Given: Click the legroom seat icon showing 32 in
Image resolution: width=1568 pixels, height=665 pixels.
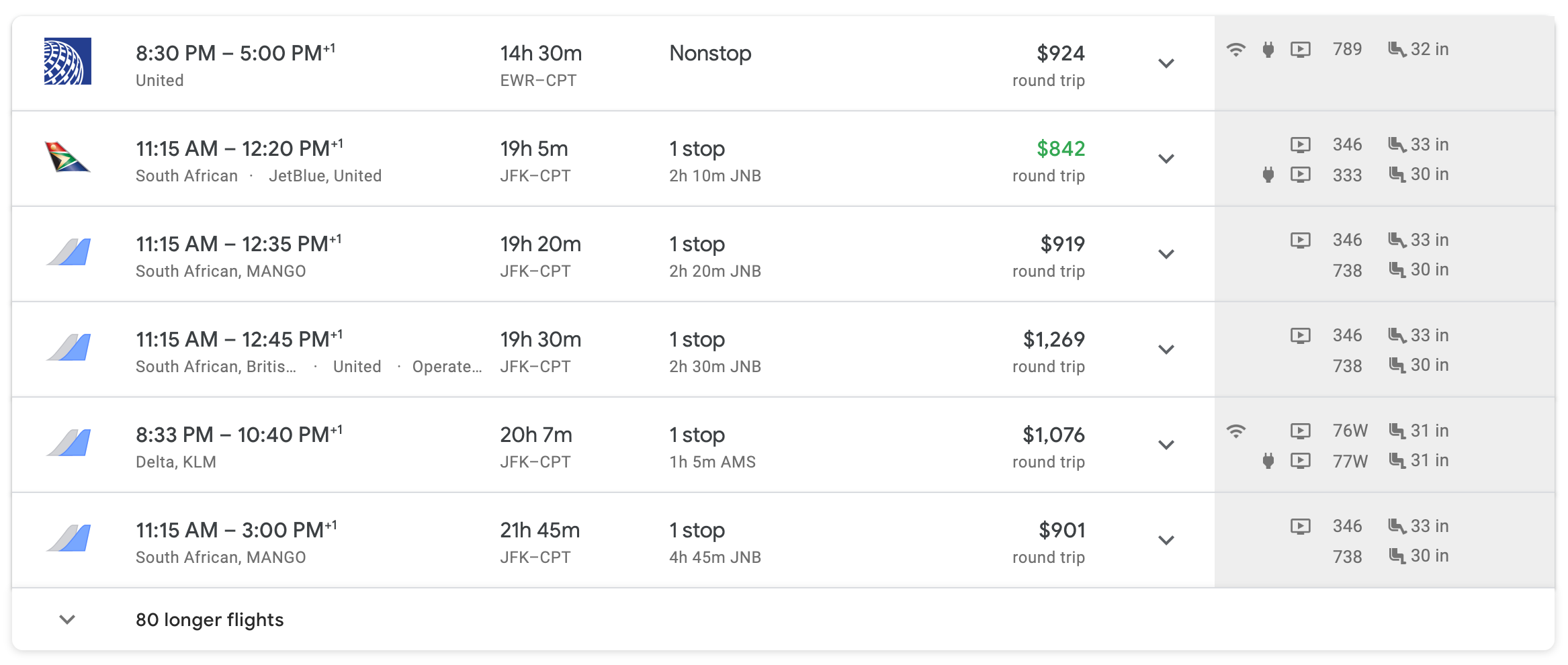Looking at the screenshot, I should pos(1397,49).
